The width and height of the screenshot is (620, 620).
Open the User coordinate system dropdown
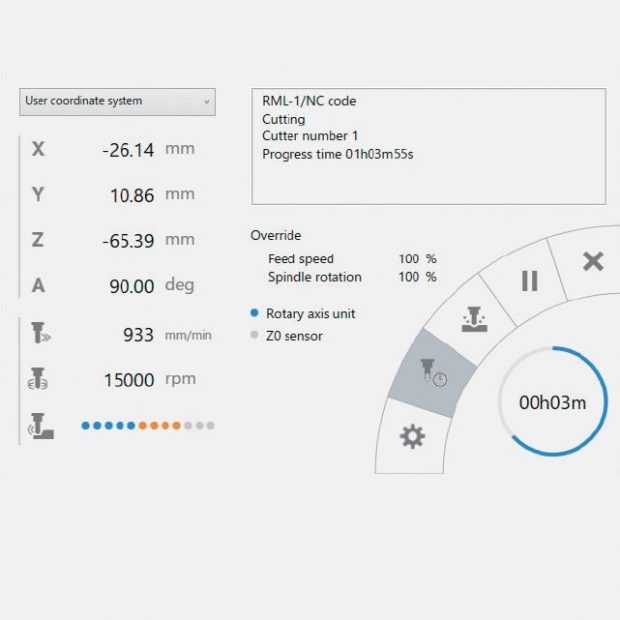(x=117, y=102)
